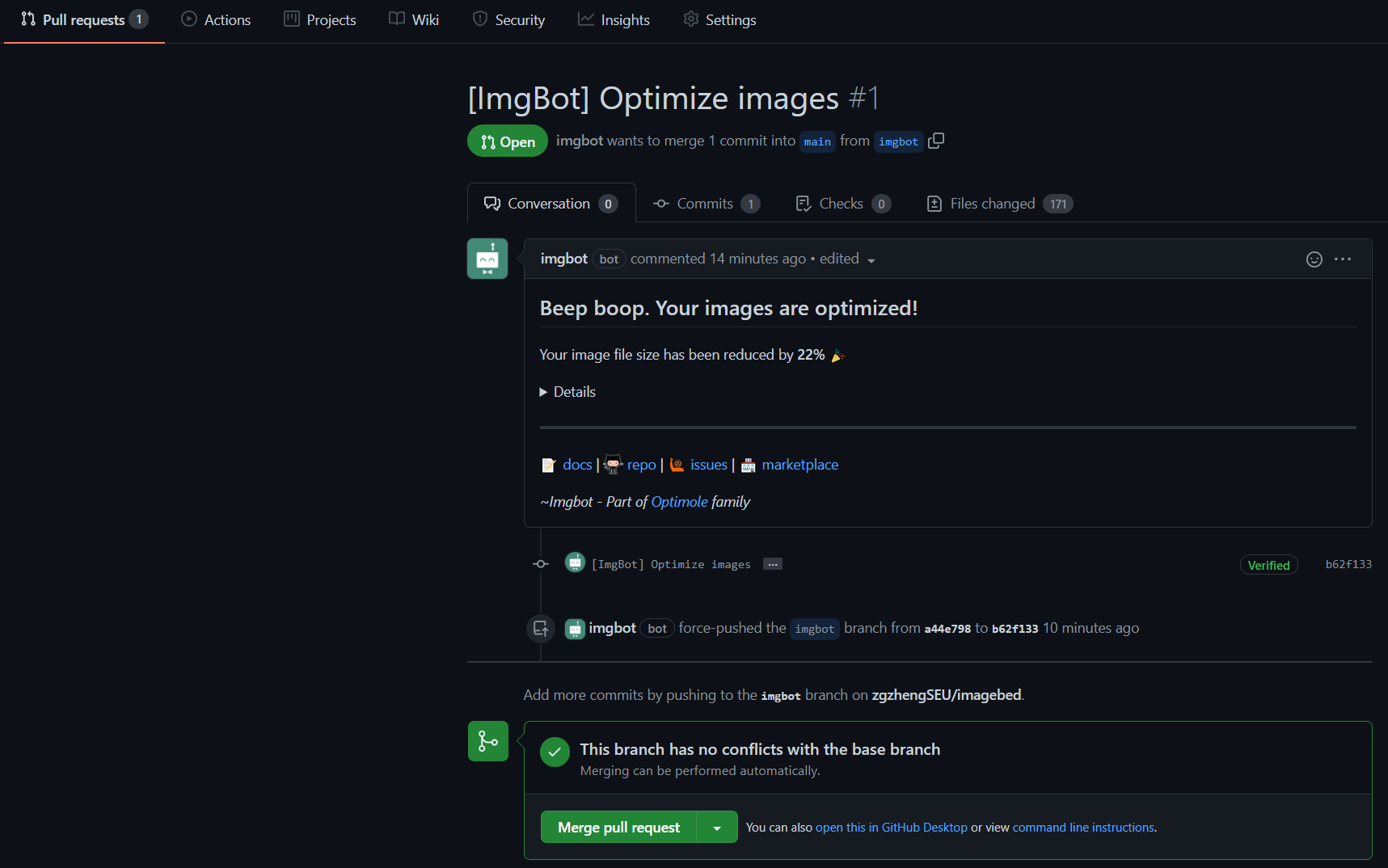Screen dimensions: 1388x868
Task: Expand the Details disclosure triangle
Action: pos(543,392)
